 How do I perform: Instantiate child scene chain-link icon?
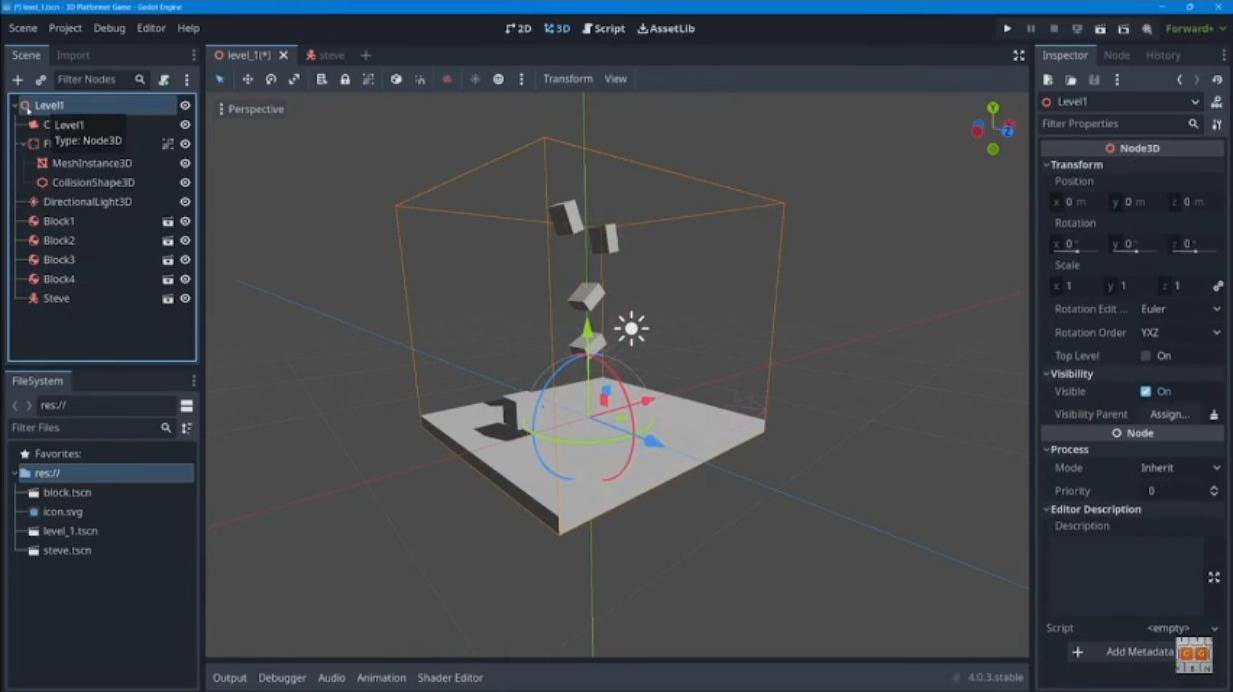point(41,80)
